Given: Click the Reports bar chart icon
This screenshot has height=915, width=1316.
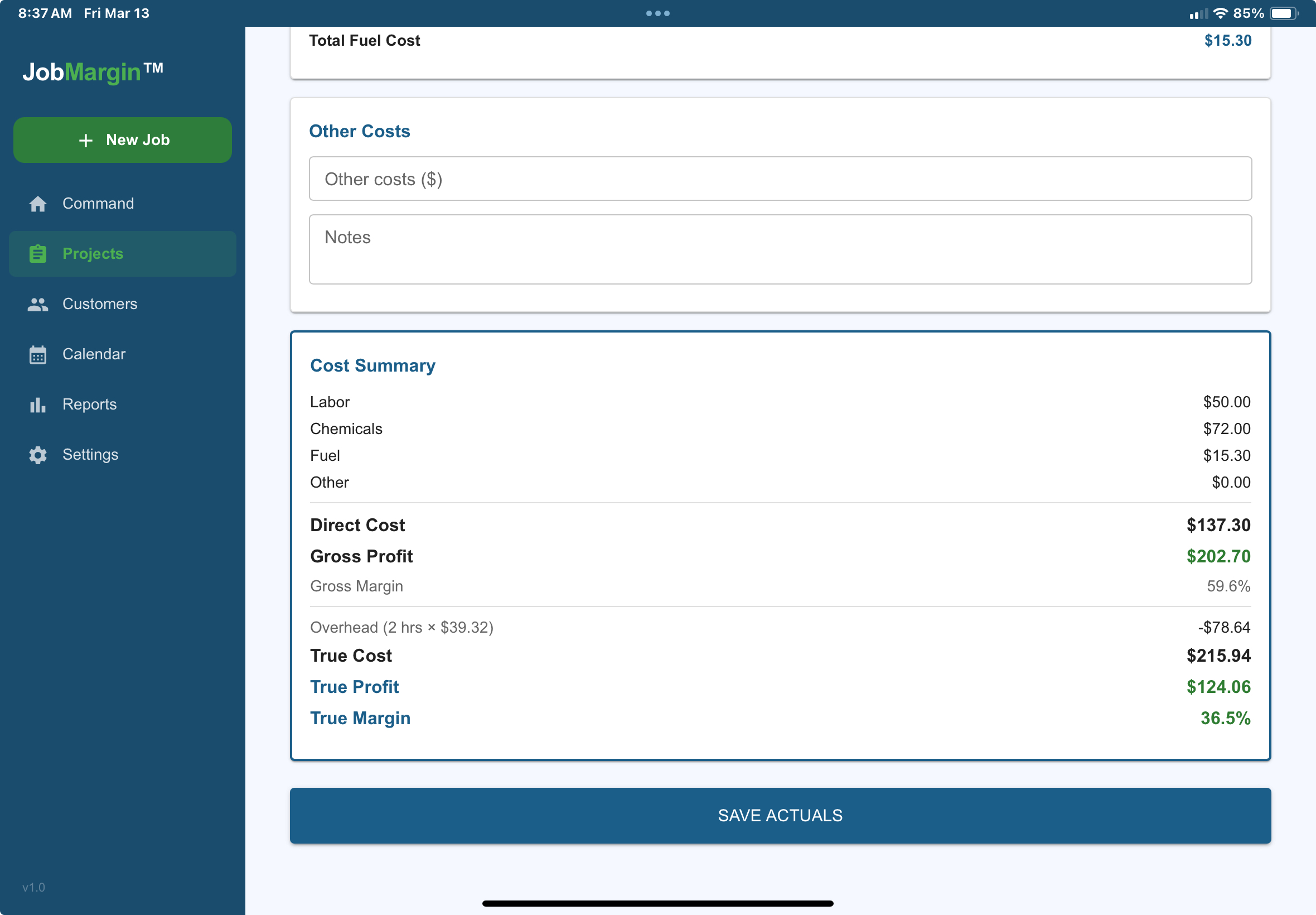Looking at the screenshot, I should (x=38, y=404).
